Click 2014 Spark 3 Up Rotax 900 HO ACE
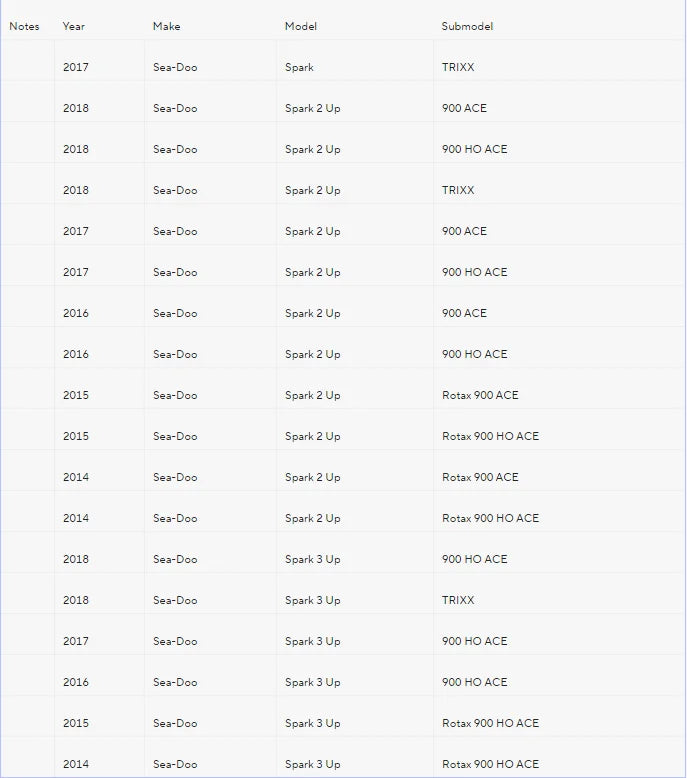 (x=491, y=764)
